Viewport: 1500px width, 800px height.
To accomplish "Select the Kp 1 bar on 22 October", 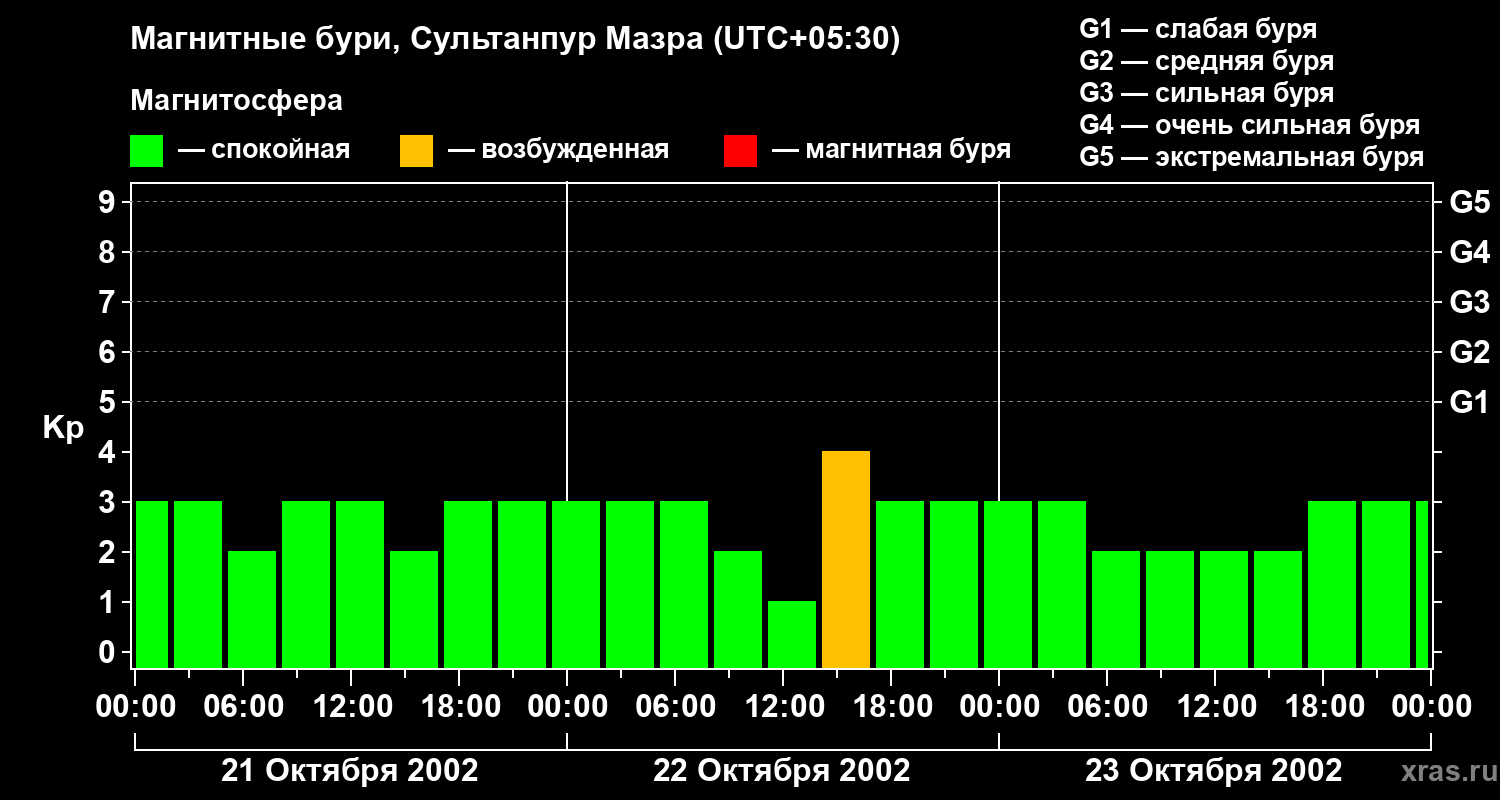I will click(792, 635).
